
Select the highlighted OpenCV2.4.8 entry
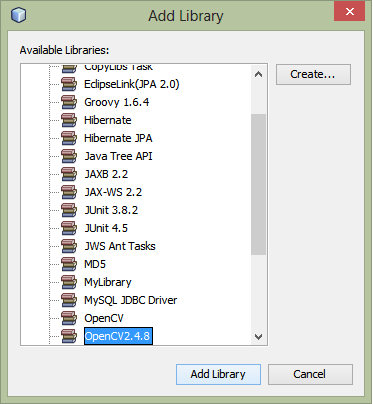click(118, 336)
